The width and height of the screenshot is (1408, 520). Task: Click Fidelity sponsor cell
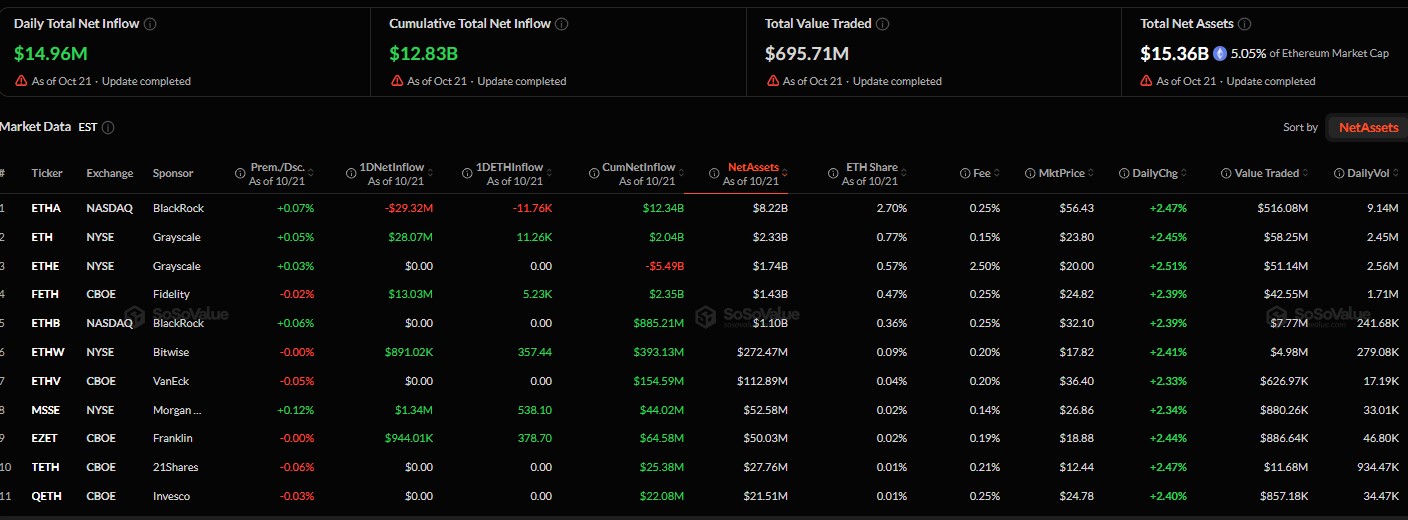pyautogui.click(x=171, y=294)
